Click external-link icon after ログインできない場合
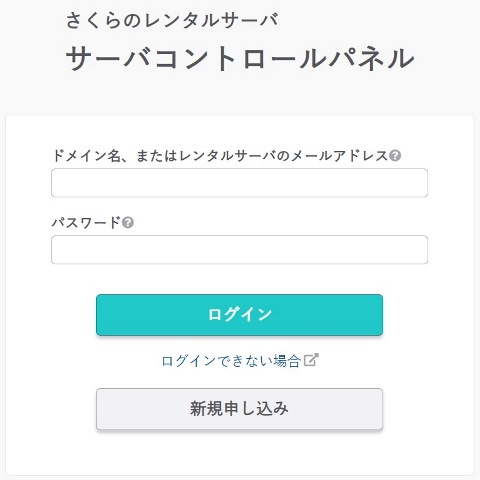This screenshot has width=480, height=480. pyautogui.click(x=311, y=360)
